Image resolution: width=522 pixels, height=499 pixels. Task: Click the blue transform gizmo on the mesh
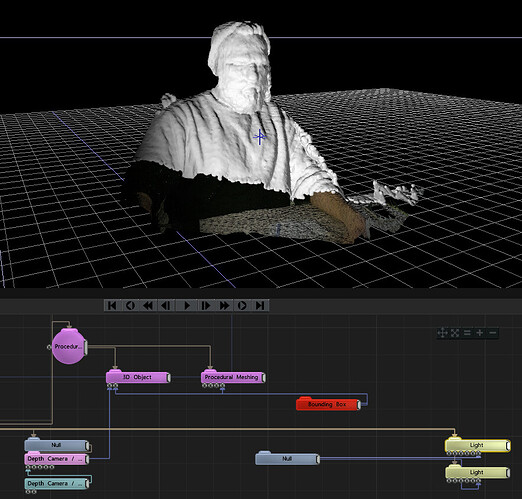click(260, 137)
